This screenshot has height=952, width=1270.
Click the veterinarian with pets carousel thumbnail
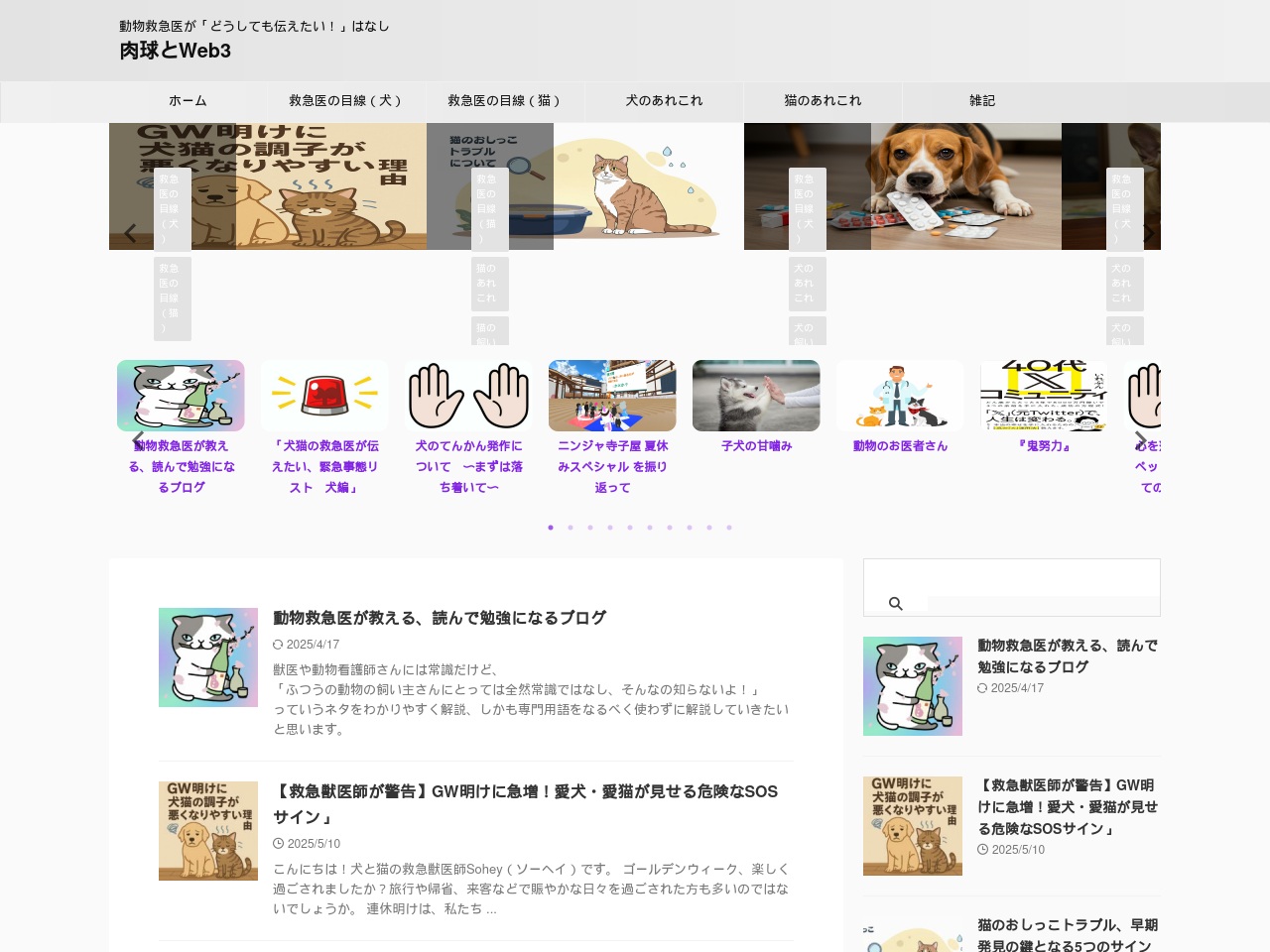[x=900, y=396]
